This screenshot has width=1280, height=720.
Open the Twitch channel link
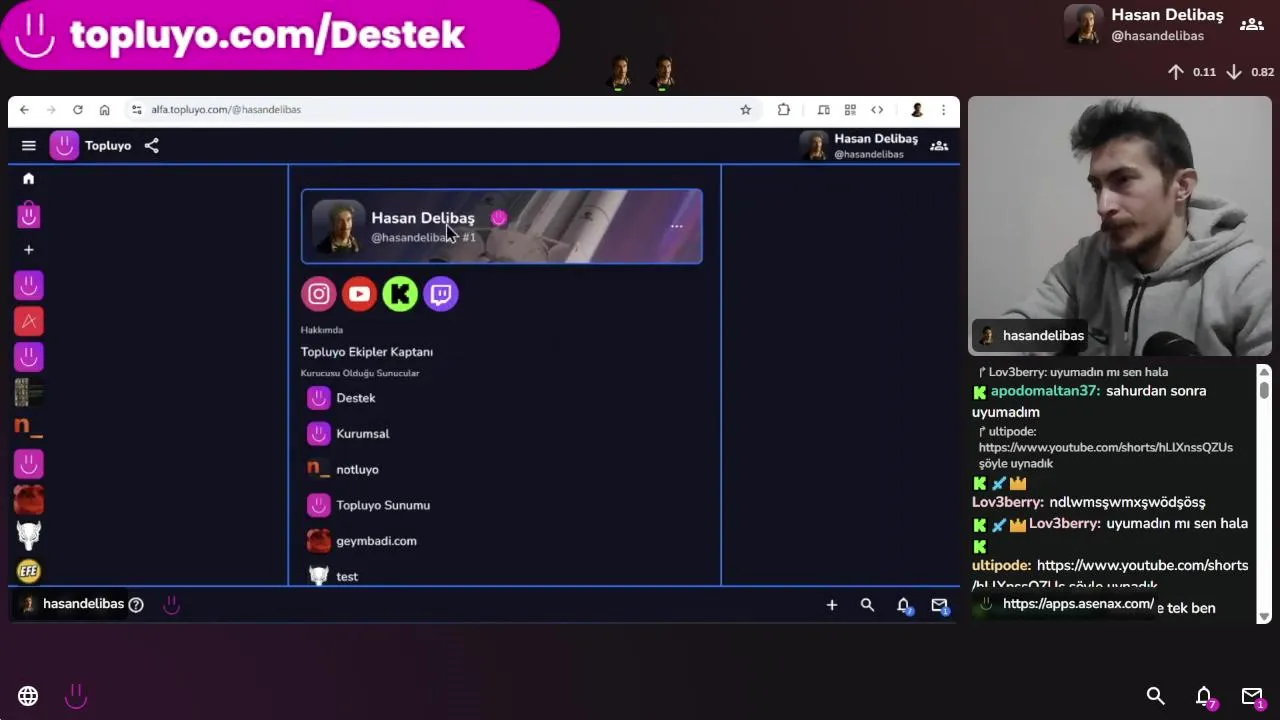point(441,294)
